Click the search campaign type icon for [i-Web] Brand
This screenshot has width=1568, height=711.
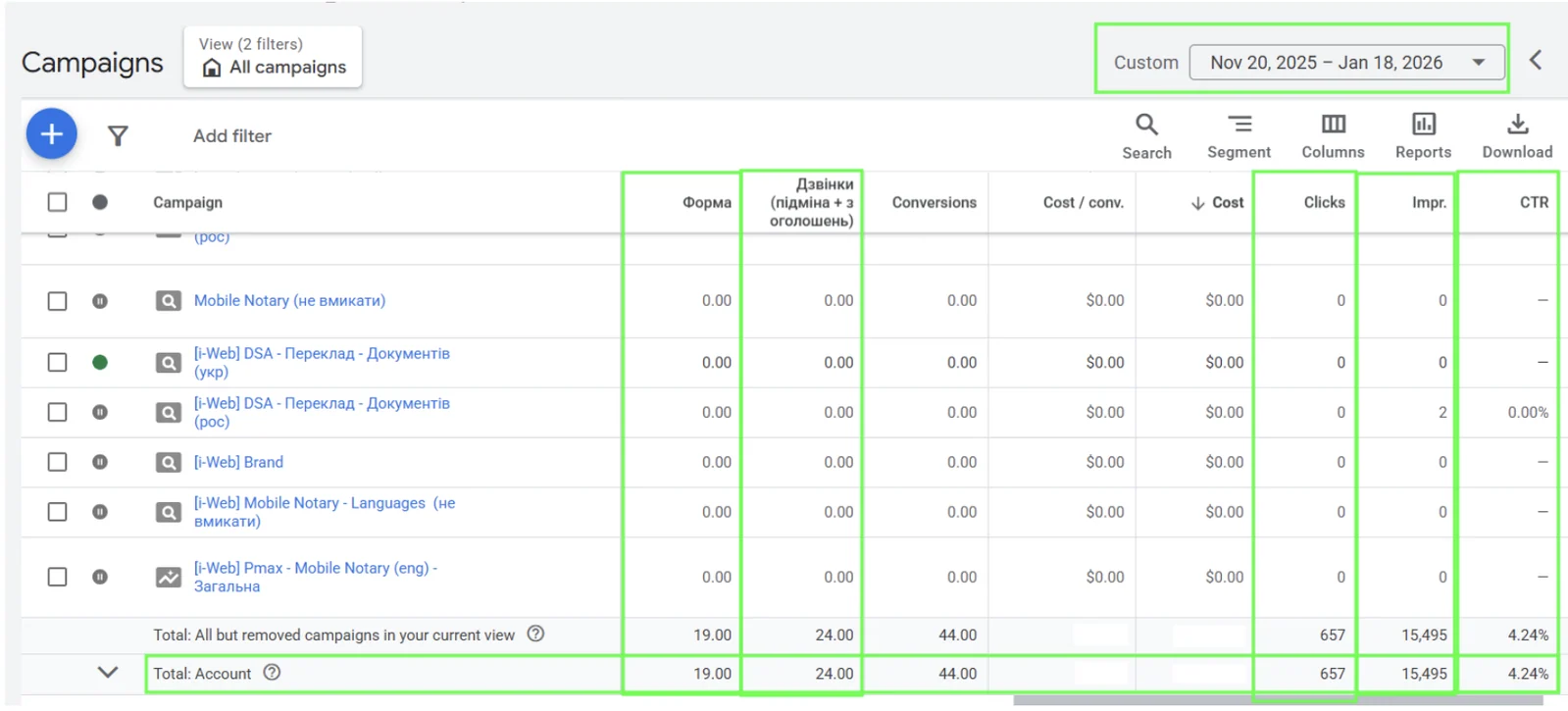point(169,462)
